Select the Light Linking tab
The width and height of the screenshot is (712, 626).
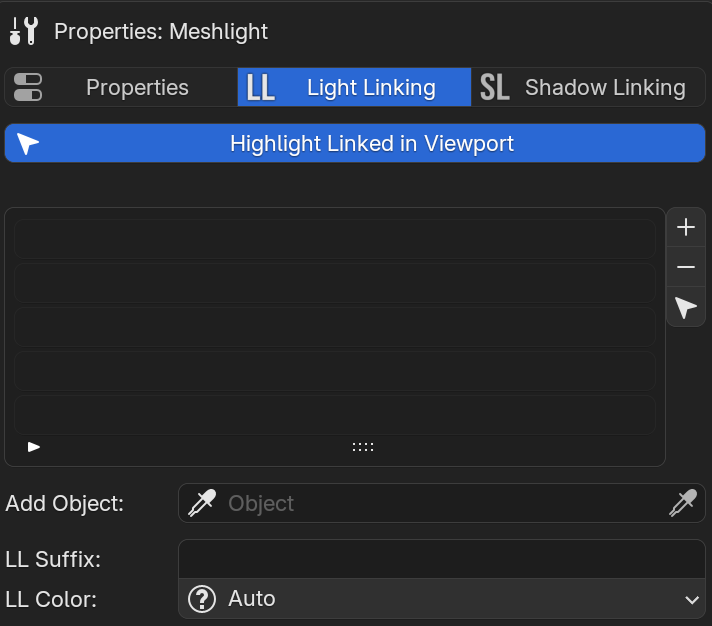[354, 87]
